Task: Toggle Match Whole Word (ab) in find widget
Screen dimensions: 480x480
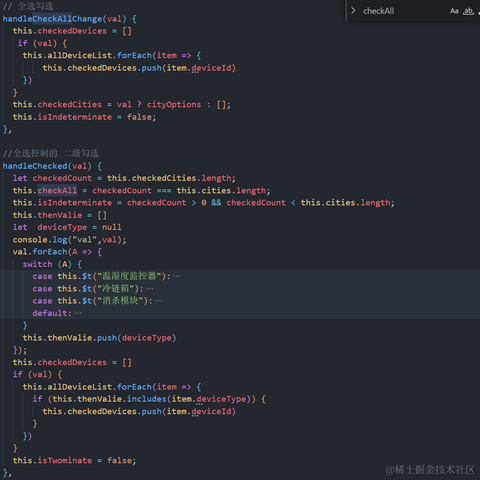Action: click(x=468, y=11)
